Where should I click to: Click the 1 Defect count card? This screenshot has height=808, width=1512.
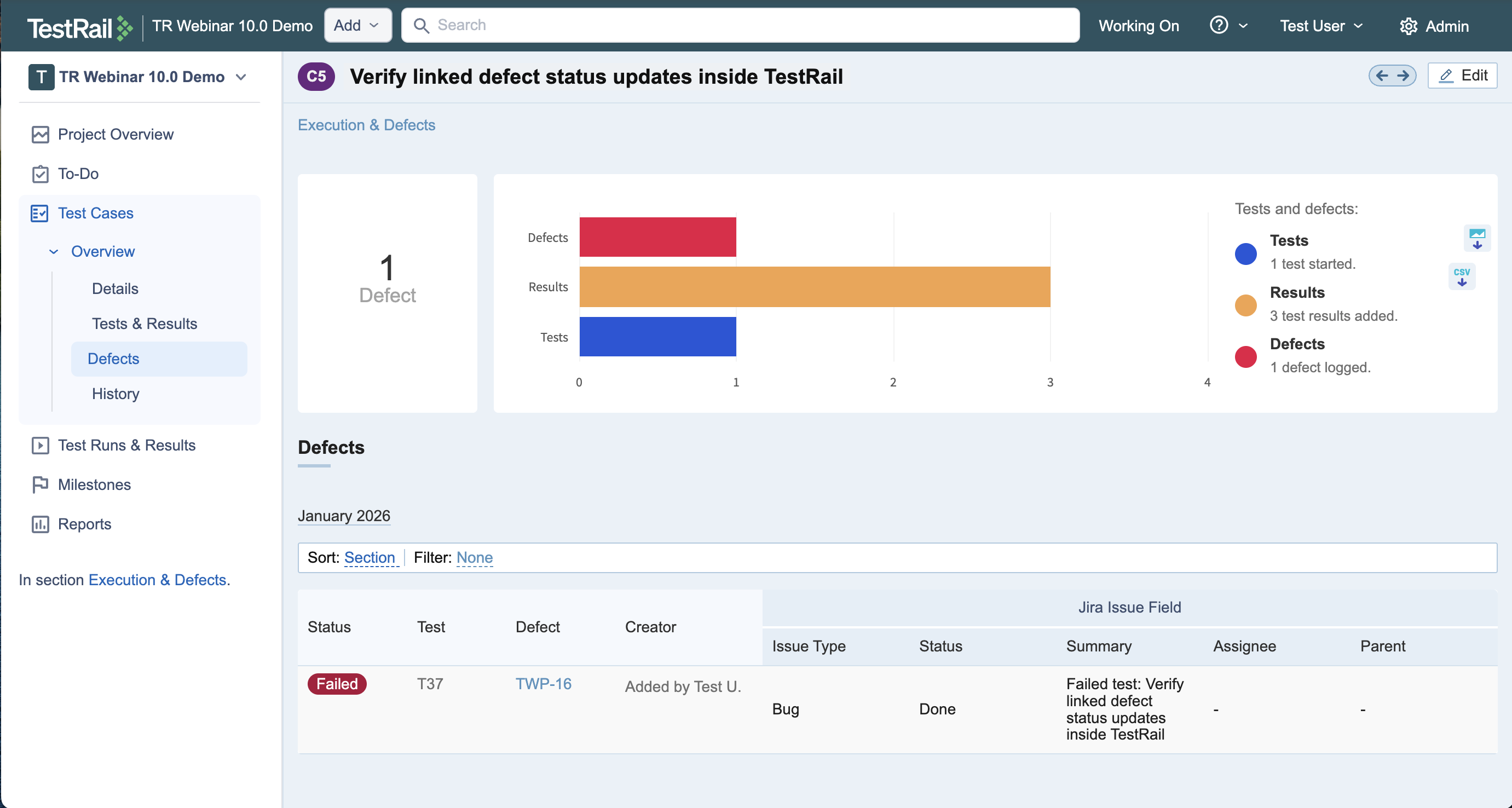click(x=388, y=293)
